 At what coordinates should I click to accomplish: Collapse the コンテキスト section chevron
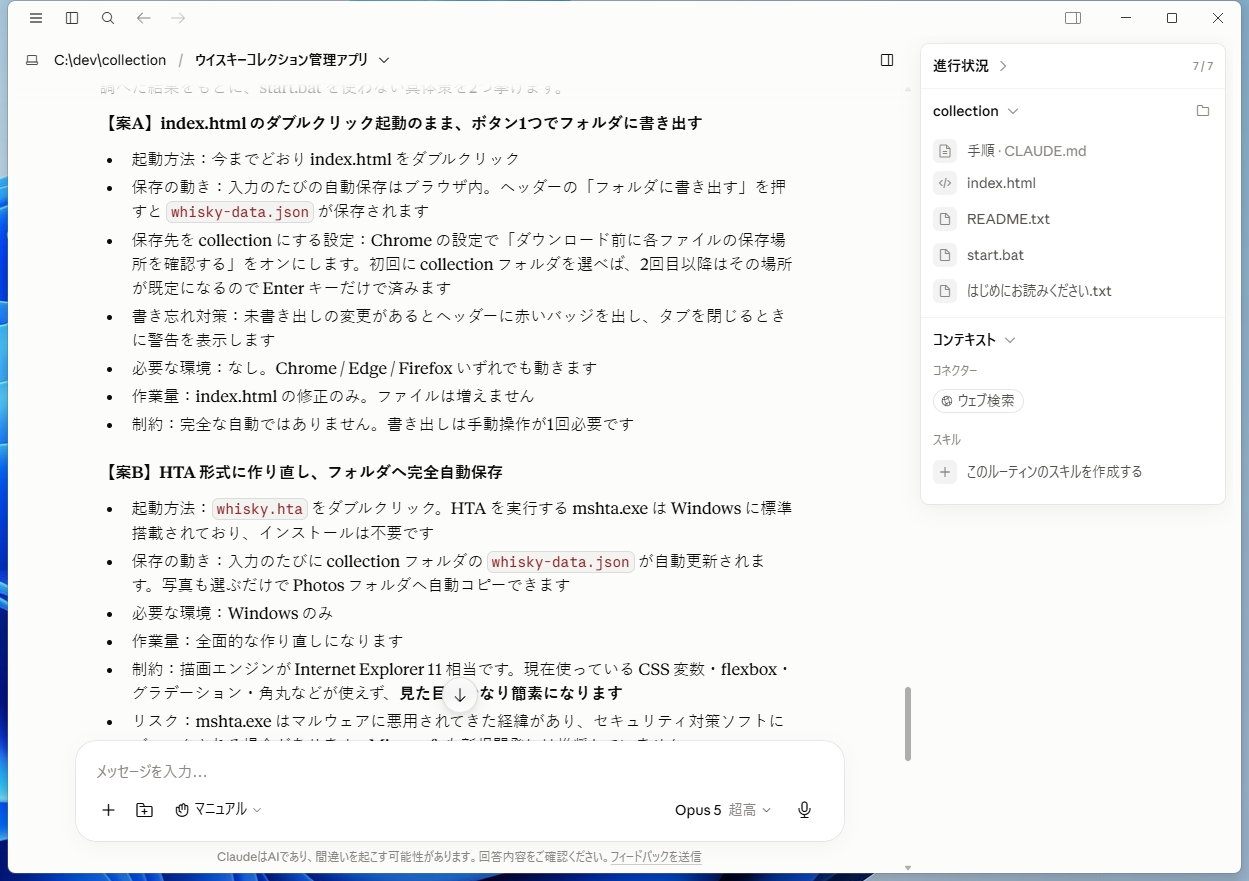1010,340
